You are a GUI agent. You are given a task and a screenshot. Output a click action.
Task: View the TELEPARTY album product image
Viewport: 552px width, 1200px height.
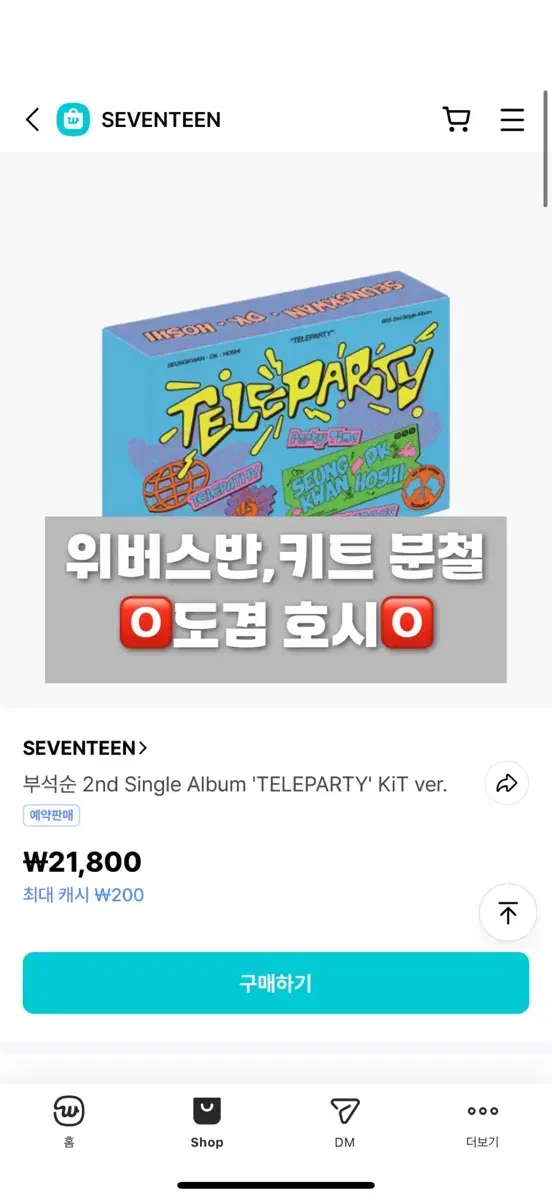pos(276,430)
